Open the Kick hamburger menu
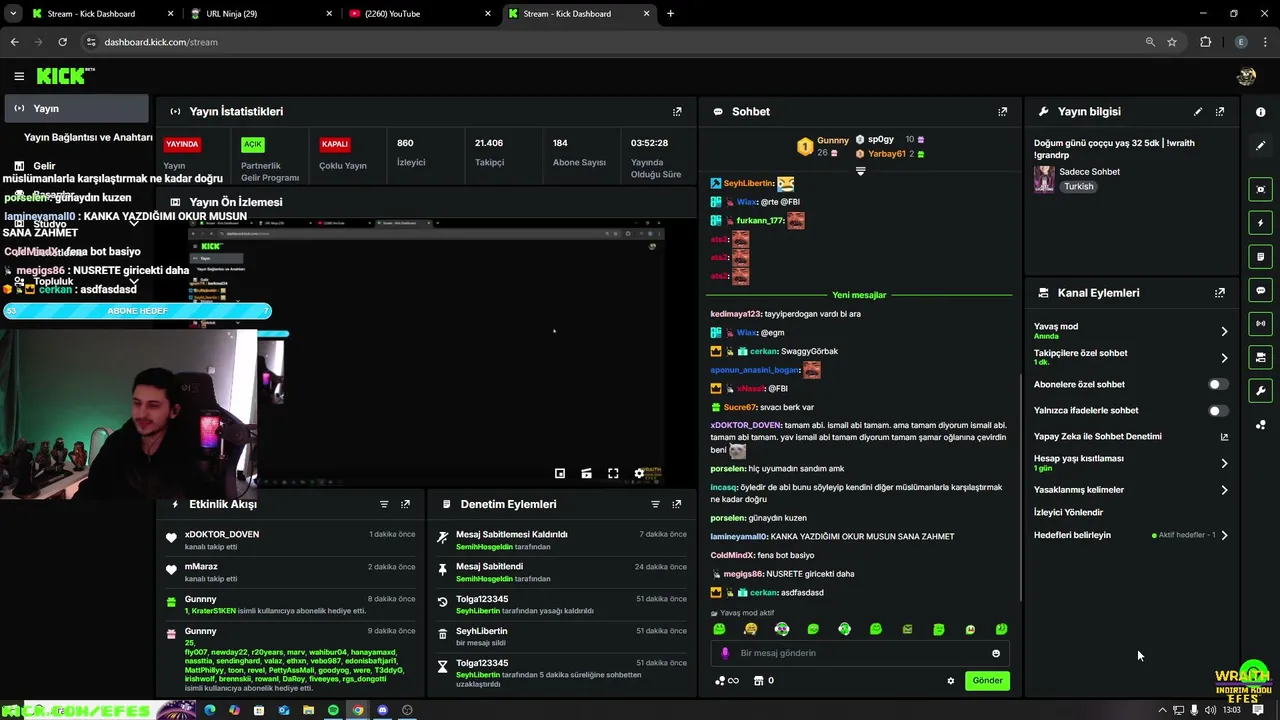Viewport: 1280px width, 720px height. [19, 76]
